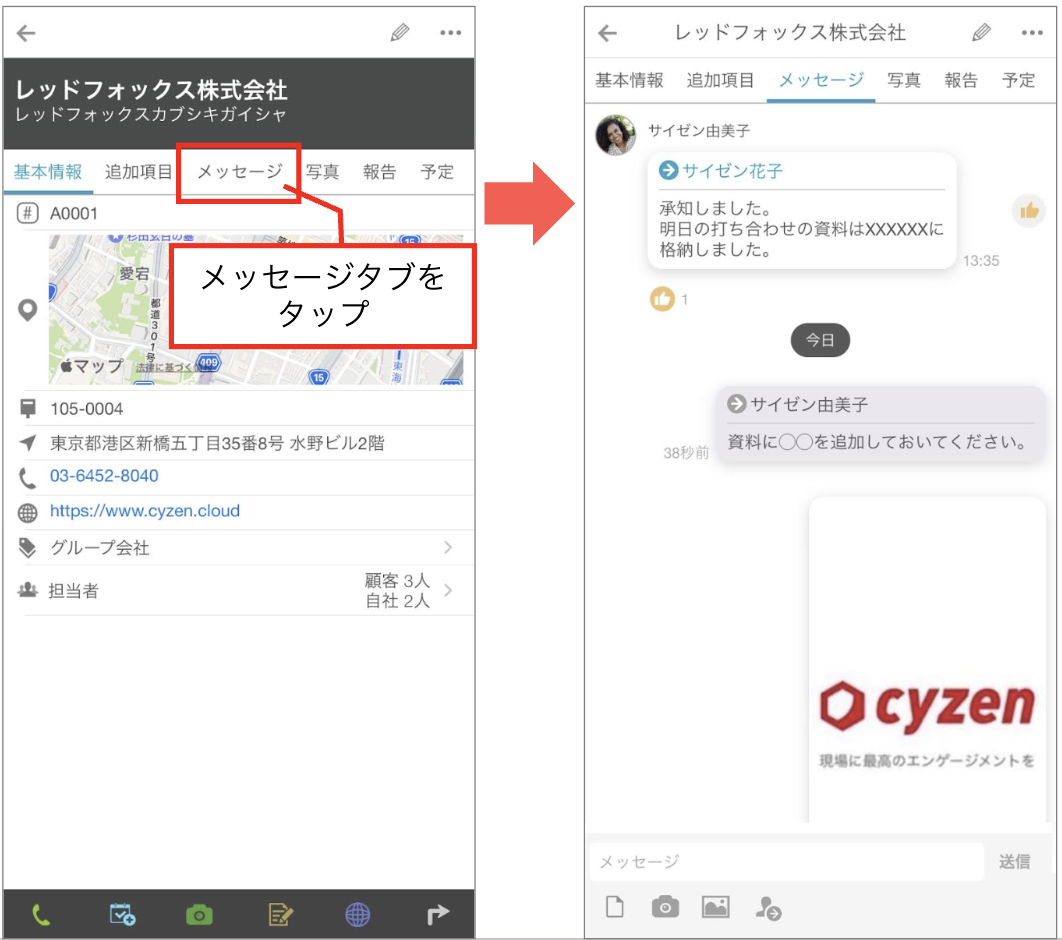This screenshot has width=1062, height=940.
Task: Tap the gray camera icon below message box
Action: (x=665, y=906)
